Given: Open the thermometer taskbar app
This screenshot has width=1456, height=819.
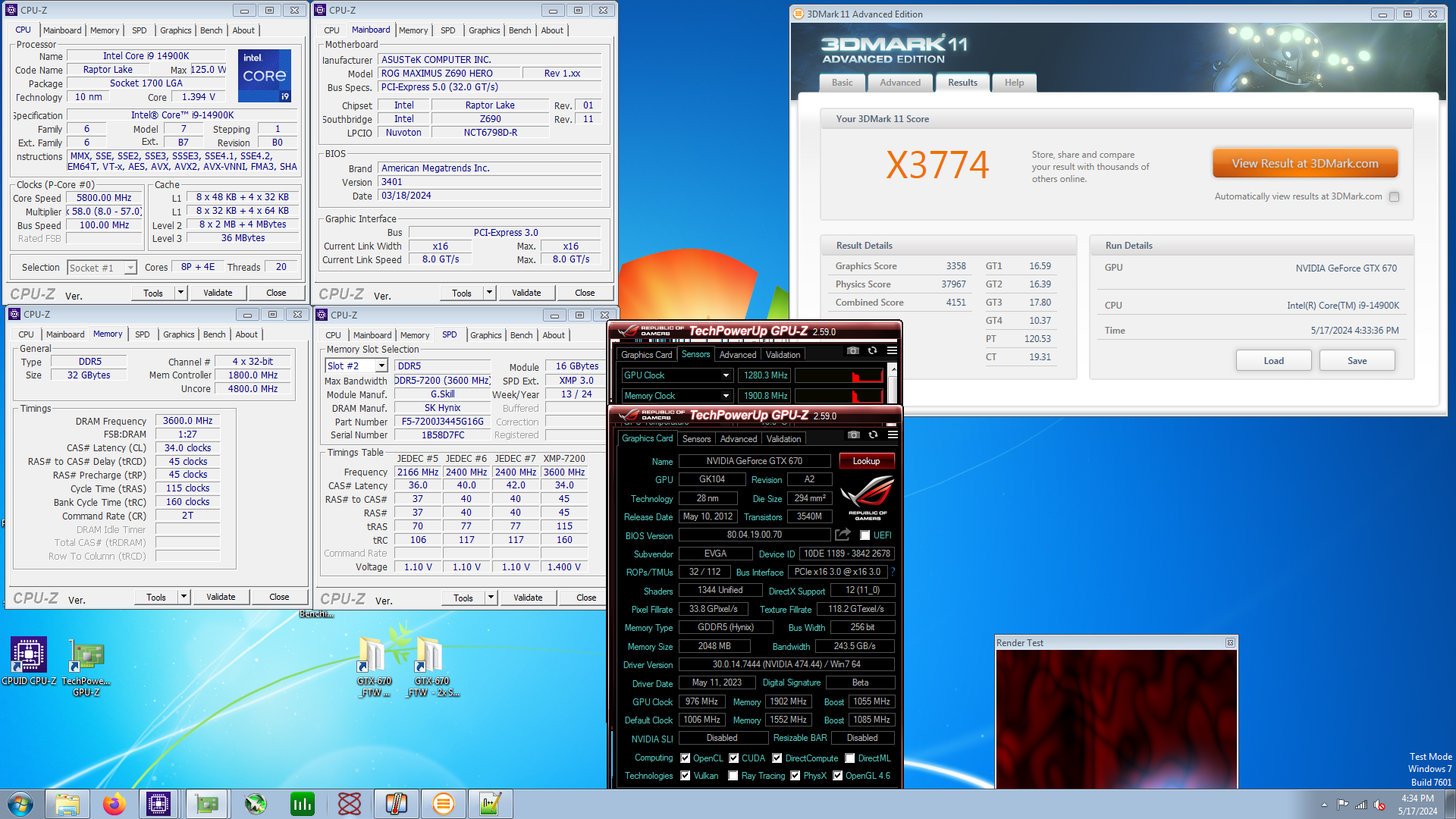Looking at the screenshot, I should (396, 804).
